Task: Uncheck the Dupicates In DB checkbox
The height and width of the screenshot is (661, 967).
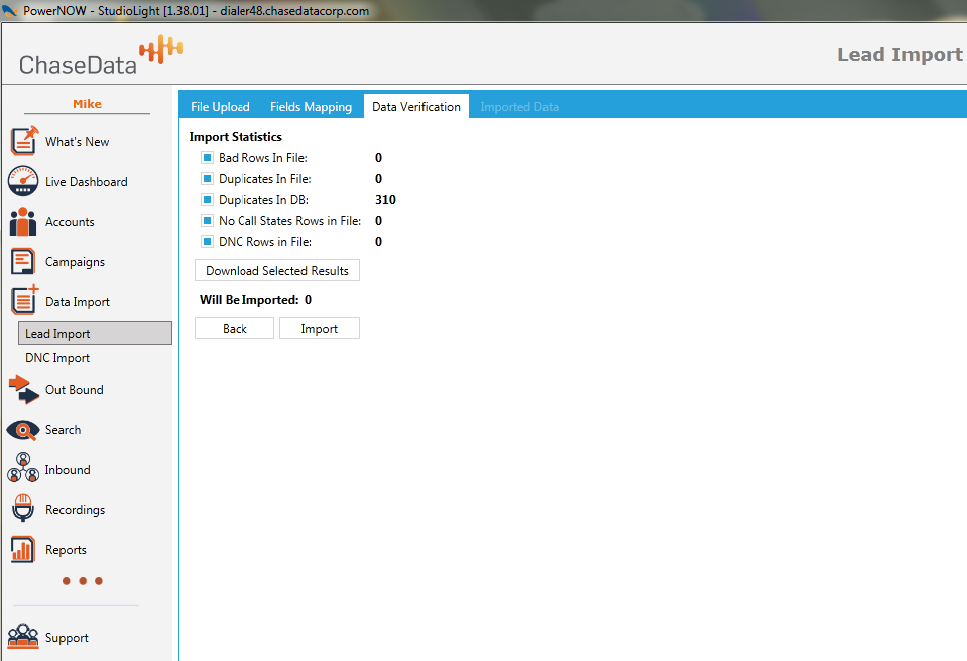Action: [208, 200]
